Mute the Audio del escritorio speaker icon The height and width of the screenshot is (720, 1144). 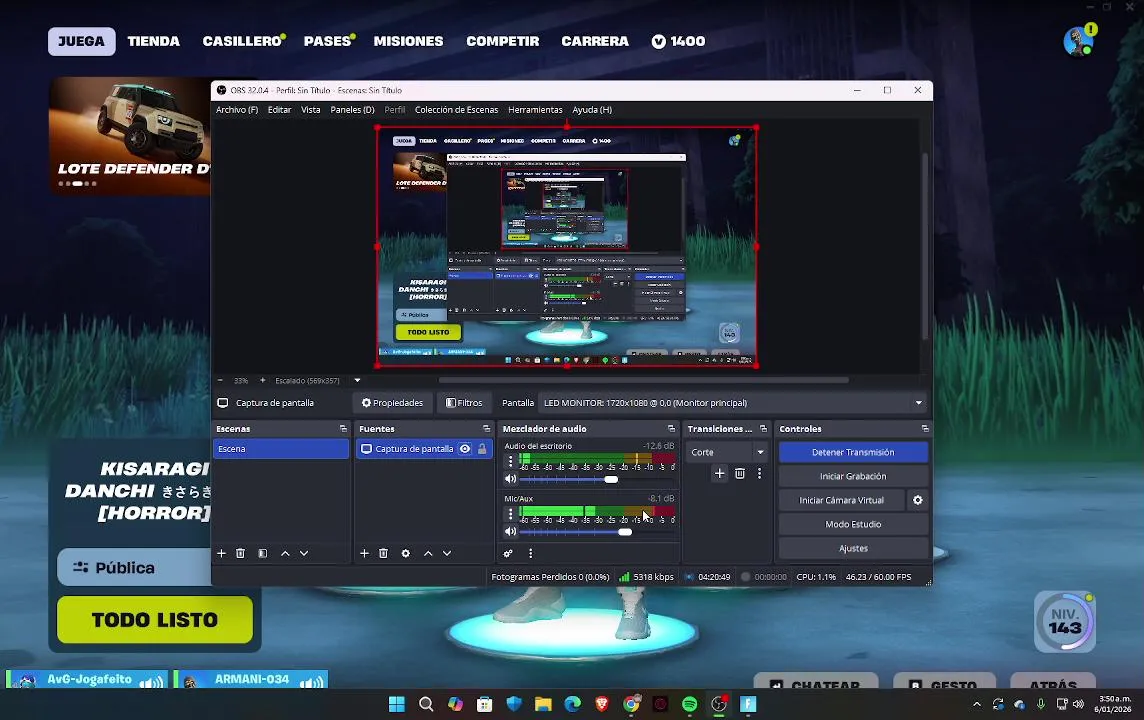tap(510, 479)
